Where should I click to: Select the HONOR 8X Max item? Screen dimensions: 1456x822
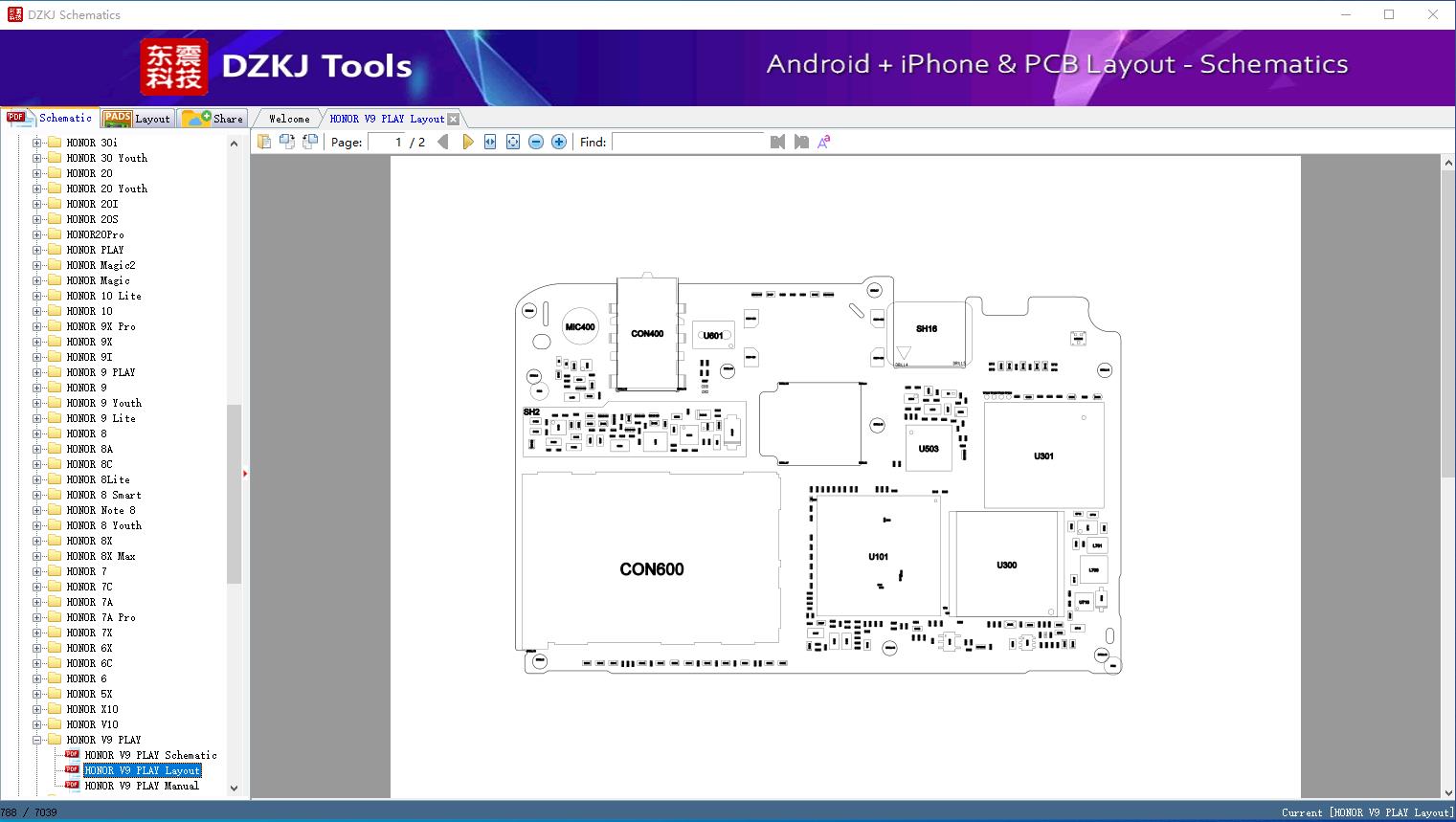click(101, 556)
